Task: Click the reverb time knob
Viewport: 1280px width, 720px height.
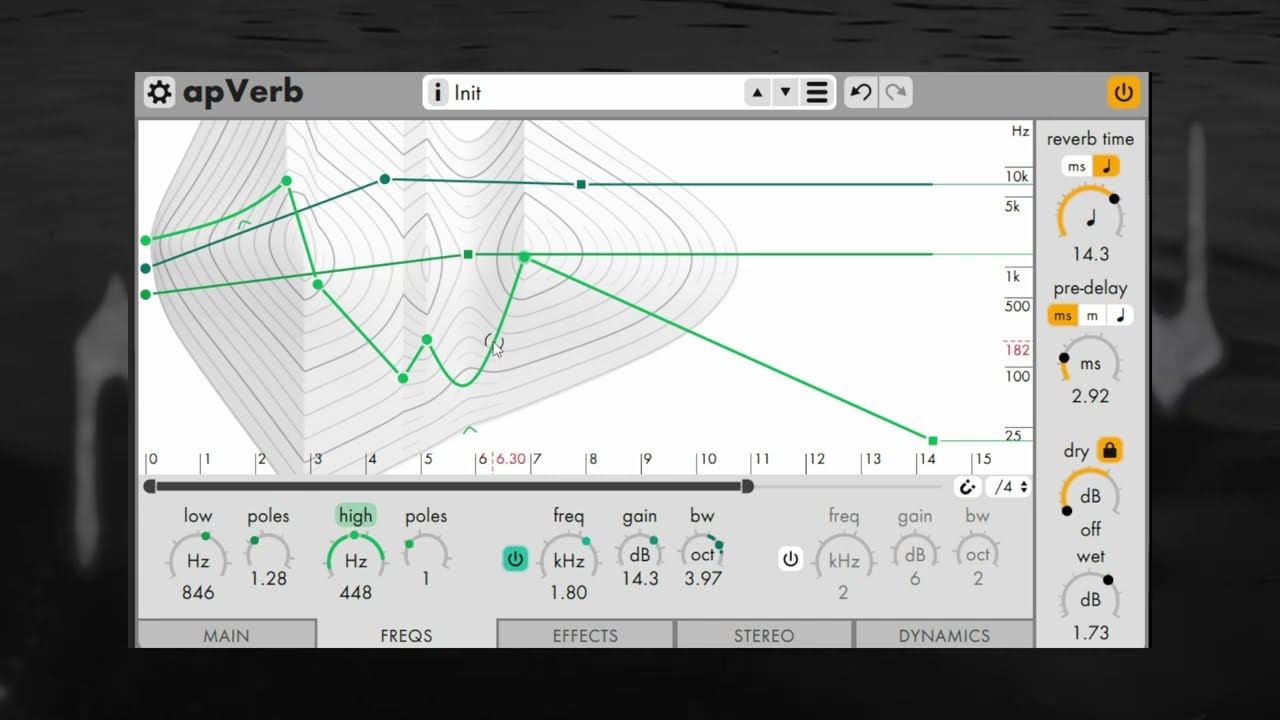Action: pyautogui.click(x=1090, y=215)
